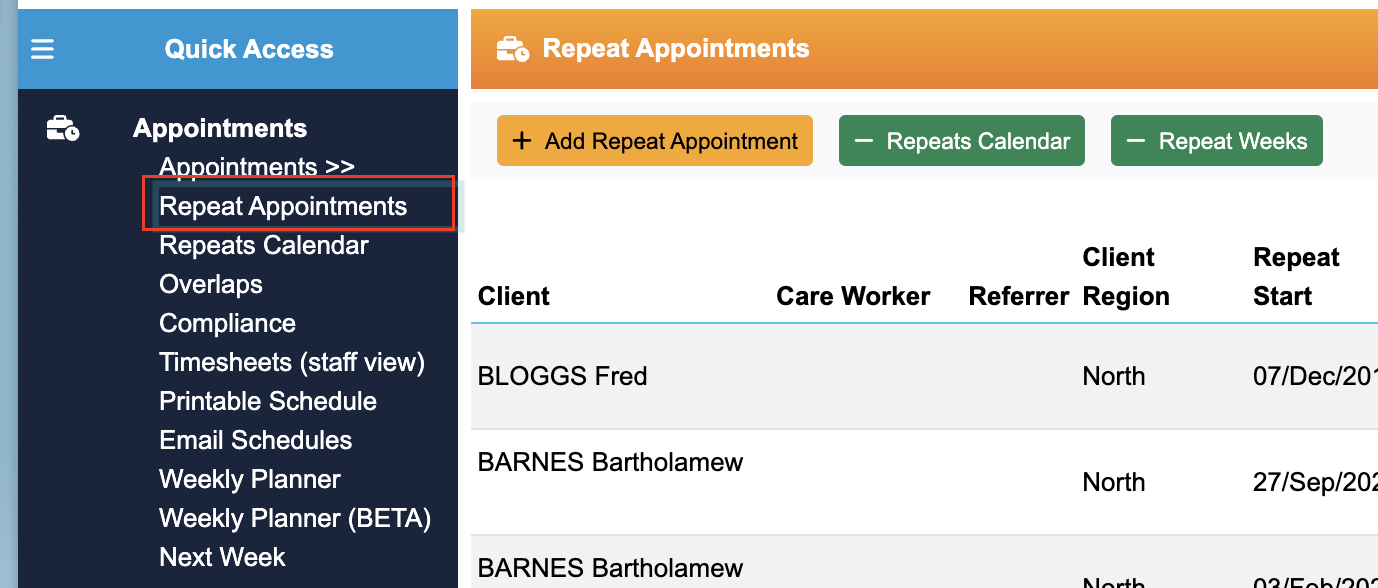Expand the Appointments >> submenu
1378x588 pixels.
tap(257, 167)
